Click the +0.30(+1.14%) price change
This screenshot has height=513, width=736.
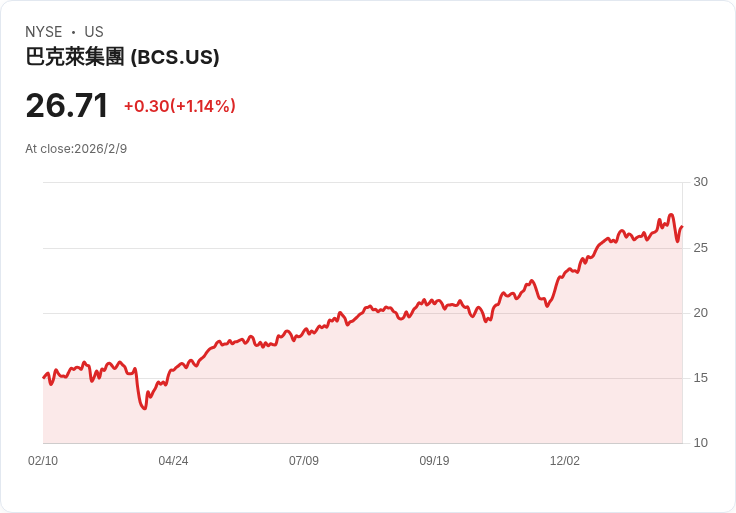179,106
